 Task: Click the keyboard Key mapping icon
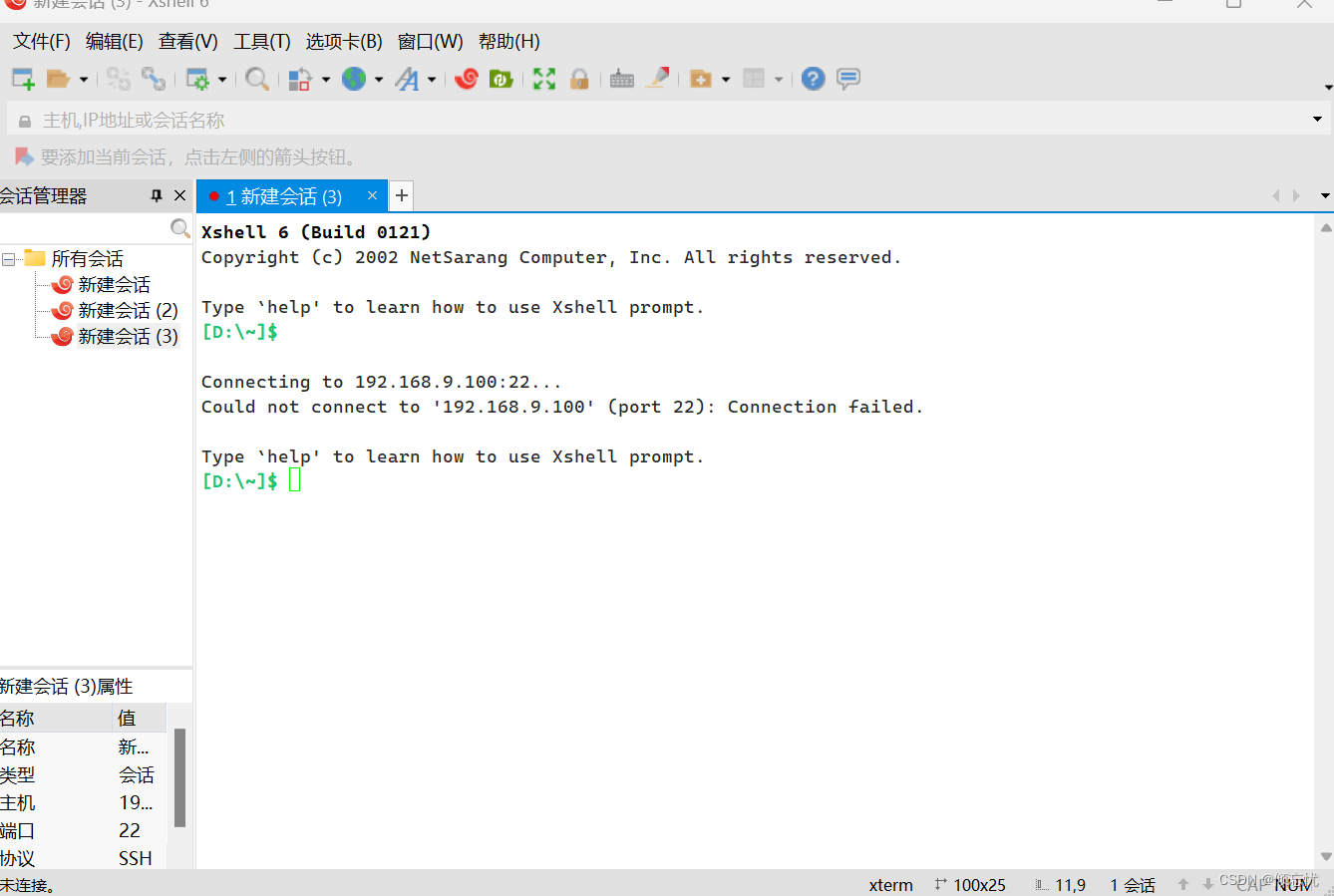(622, 79)
